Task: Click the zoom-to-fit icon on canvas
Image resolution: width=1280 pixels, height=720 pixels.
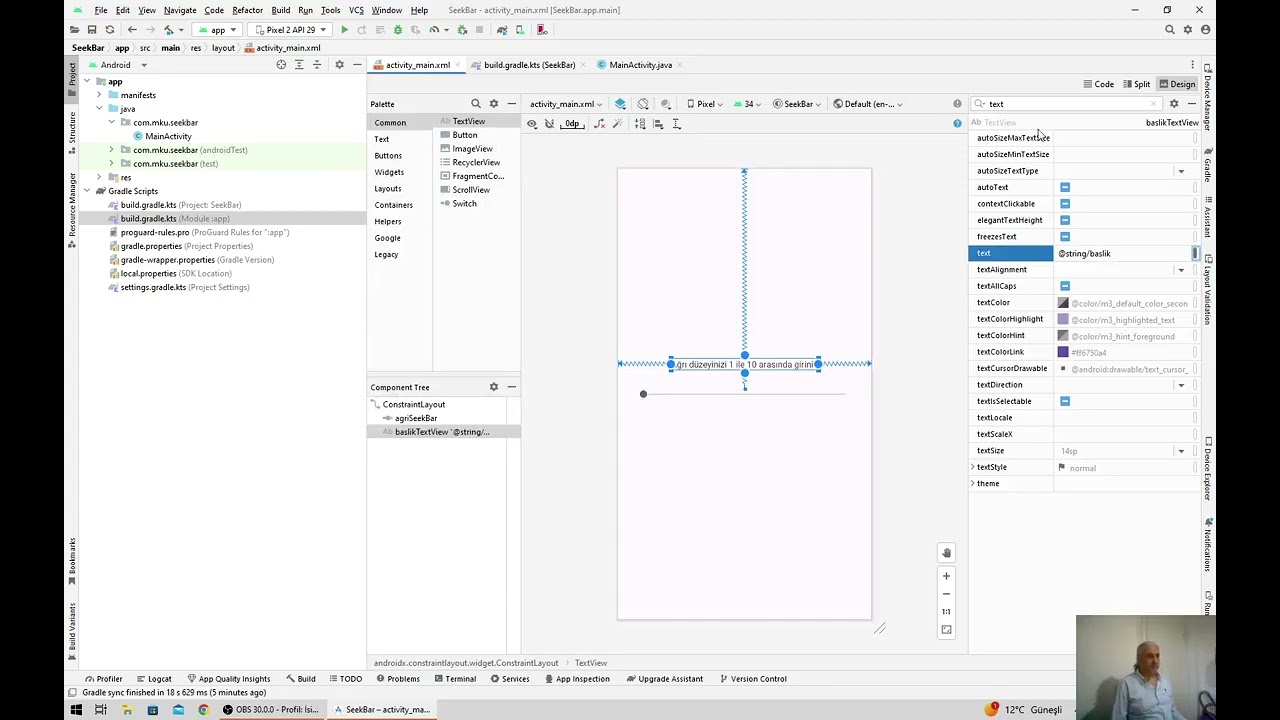Action: coord(946,630)
